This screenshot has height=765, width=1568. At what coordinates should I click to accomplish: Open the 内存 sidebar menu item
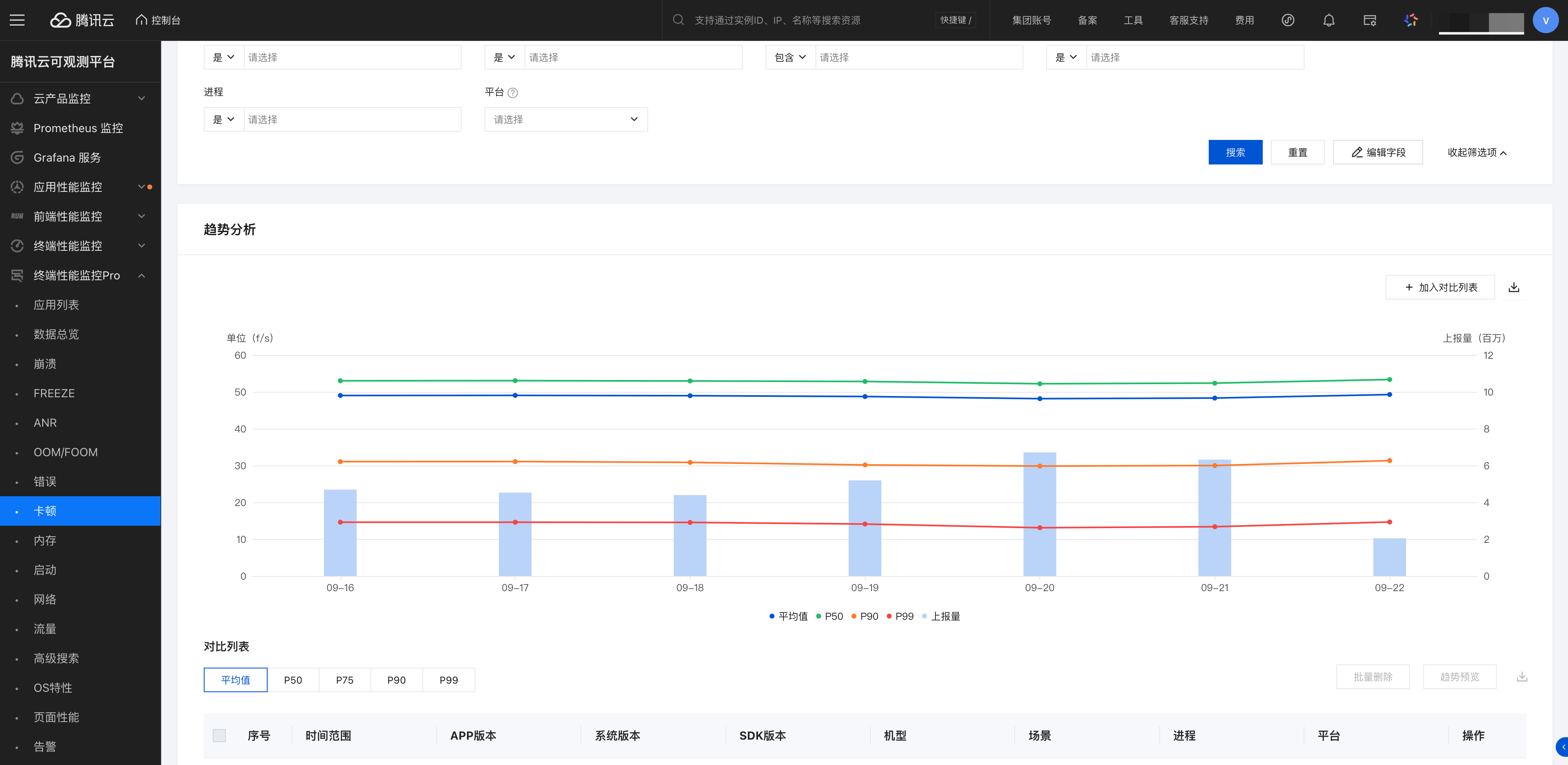[x=45, y=540]
